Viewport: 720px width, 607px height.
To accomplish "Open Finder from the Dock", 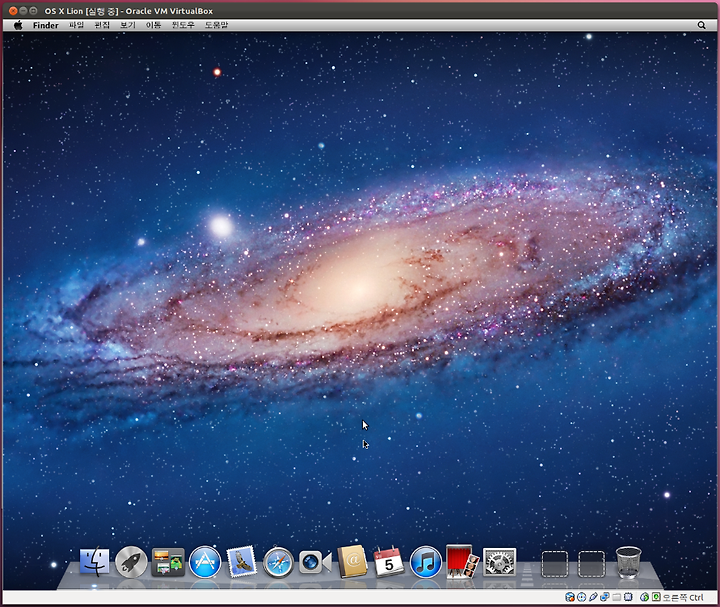I will click(95, 562).
